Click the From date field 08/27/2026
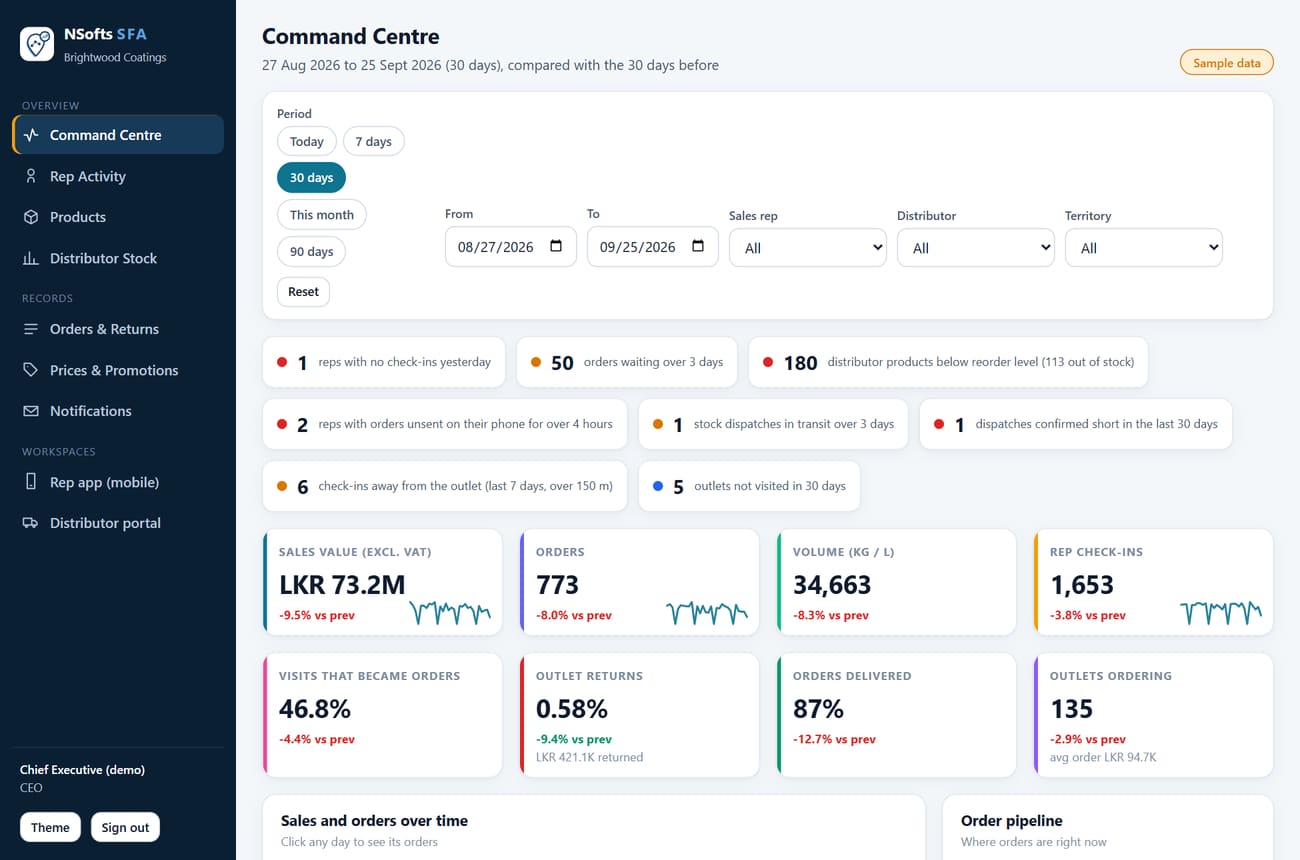 (x=511, y=247)
